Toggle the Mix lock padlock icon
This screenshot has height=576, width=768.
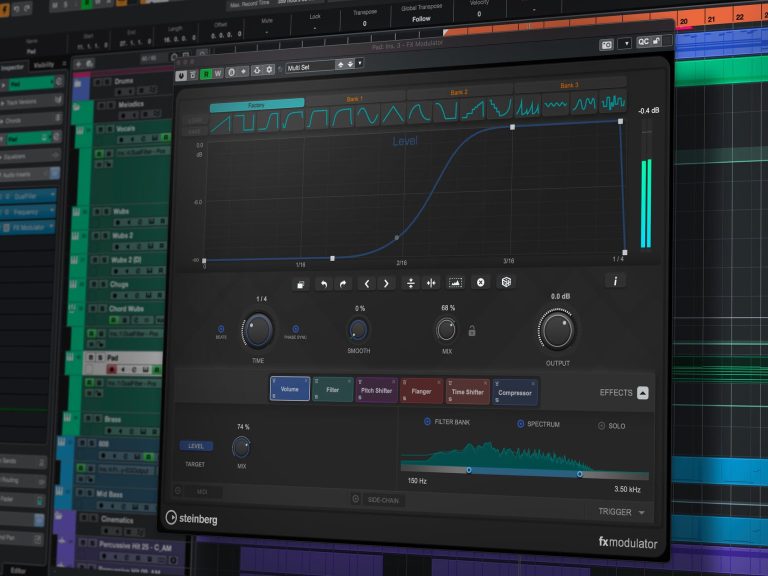pos(472,331)
